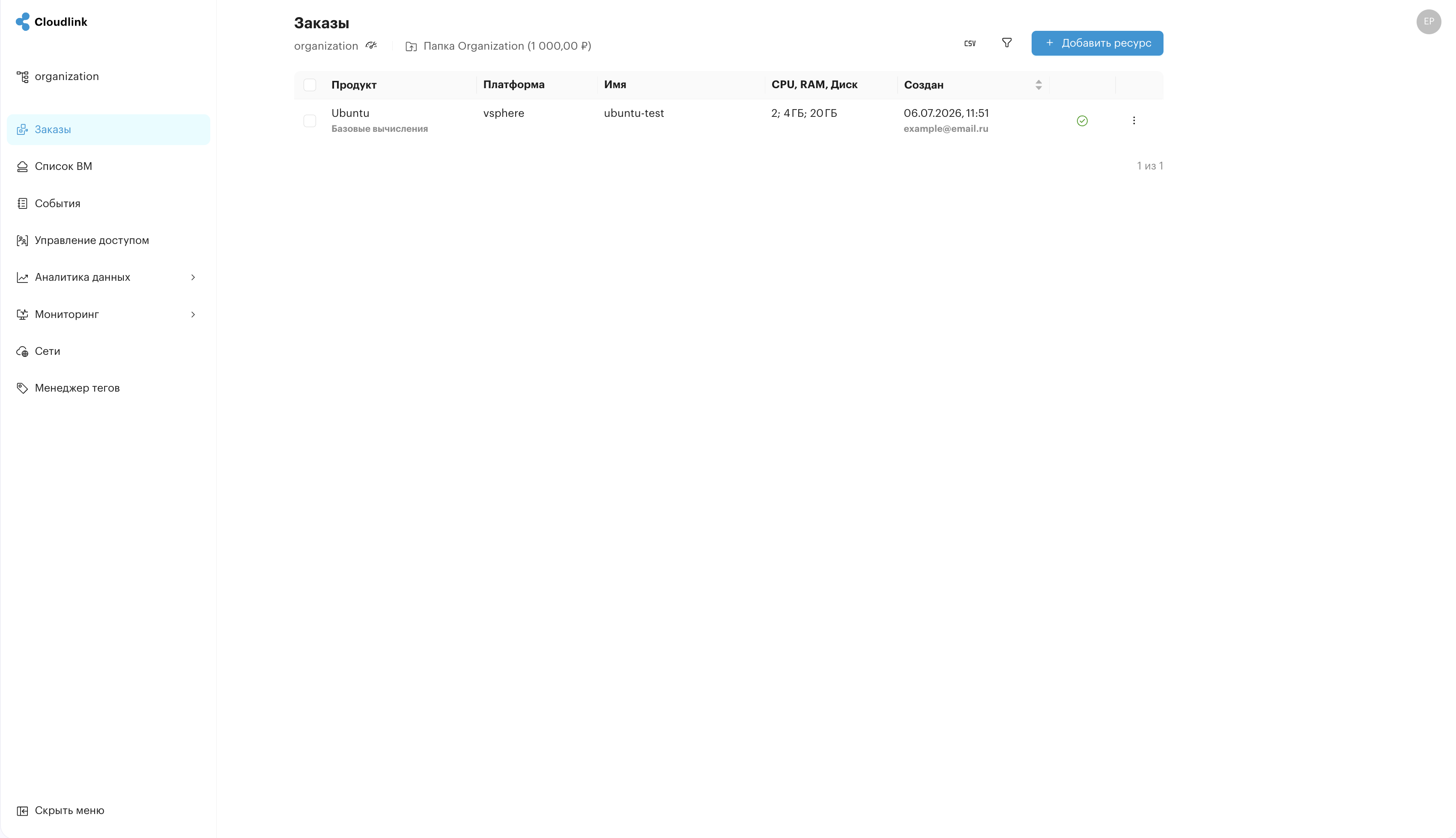This screenshot has height=838, width=1456.
Task: Open the Папка Organization link
Action: tap(507, 46)
